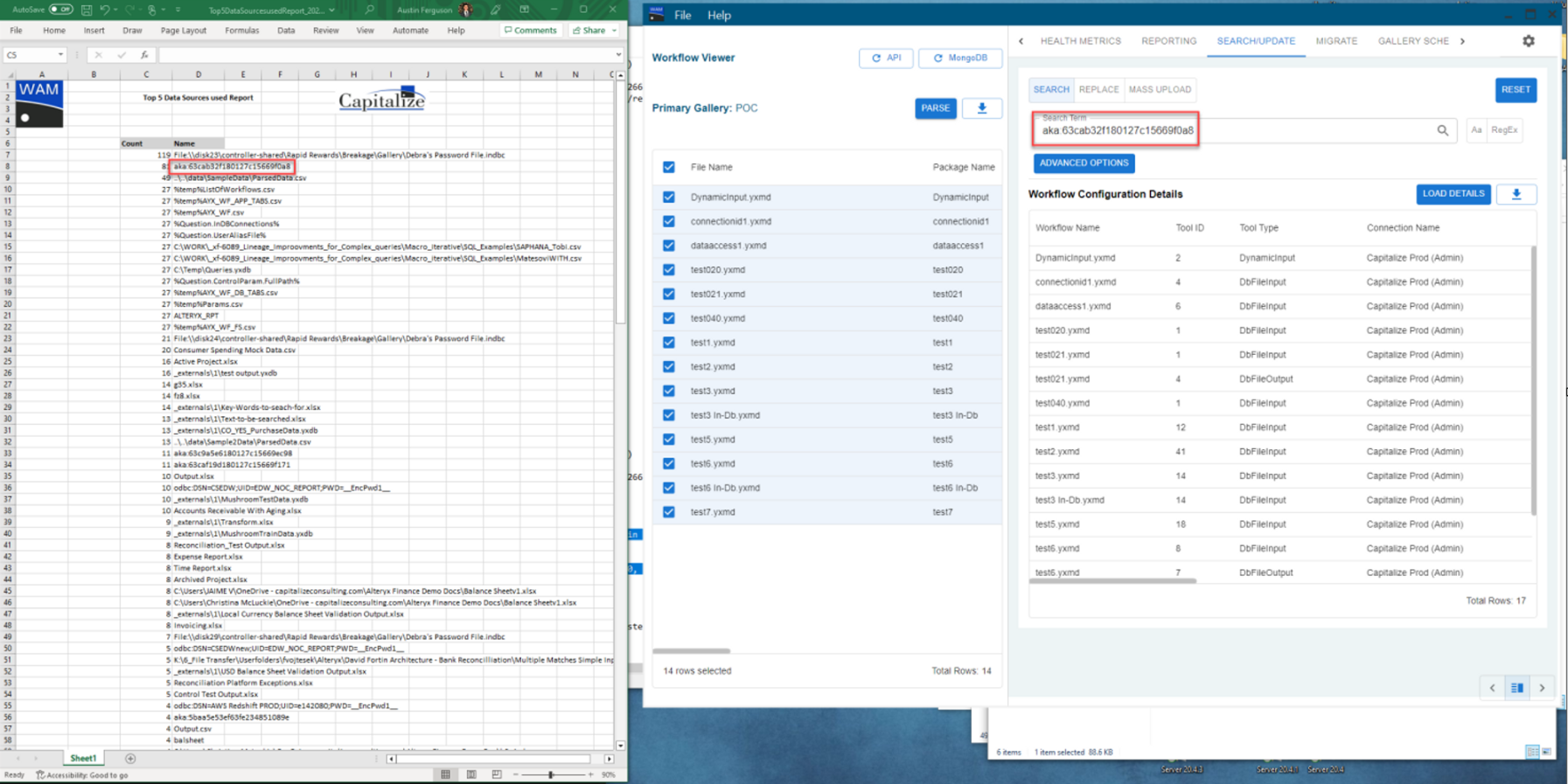Open the Name Box dropdown
The image size is (1568, 784).
click(x=60, y=55)
